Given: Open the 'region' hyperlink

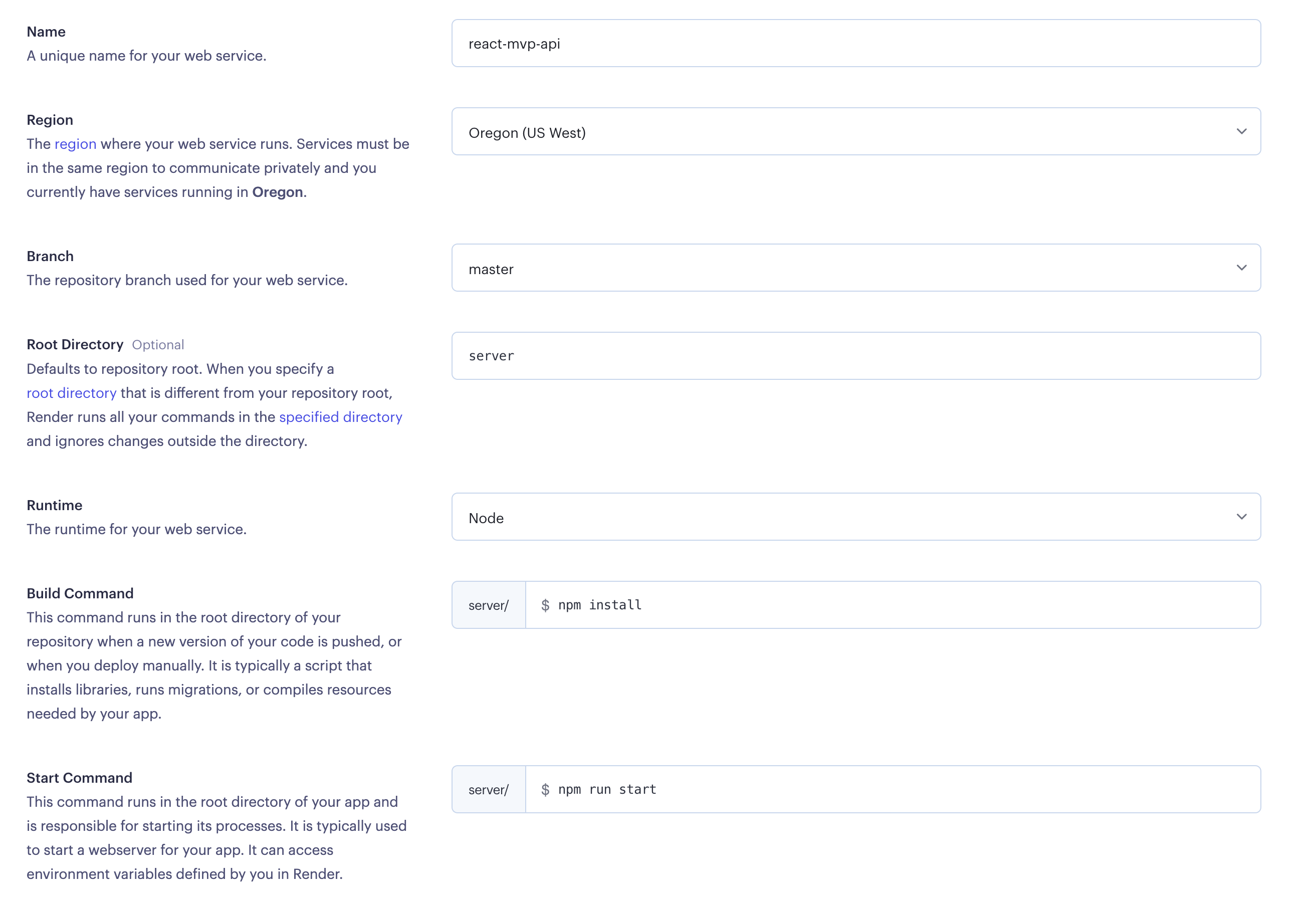Looking at the screenshot, I should [75, 144].
